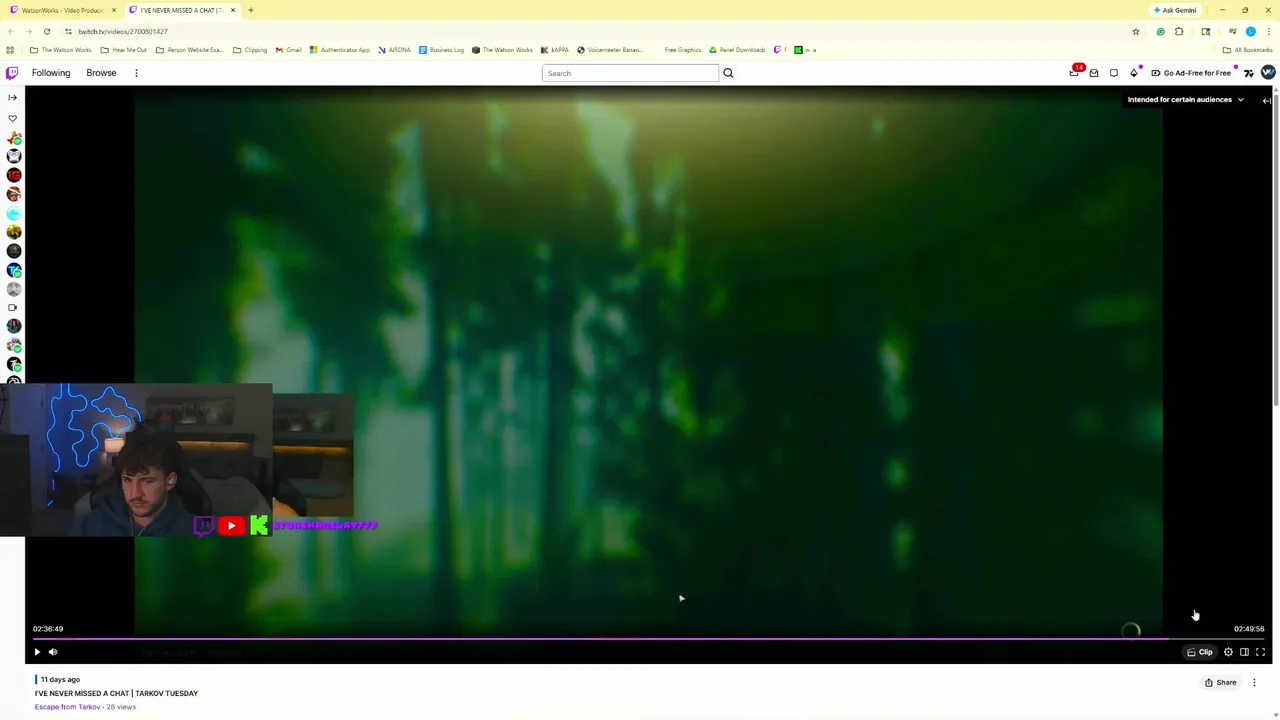1280x720 pixels.
Task: Switch to the WatsonWorks browser tab
Action: (x=62, y=10)
